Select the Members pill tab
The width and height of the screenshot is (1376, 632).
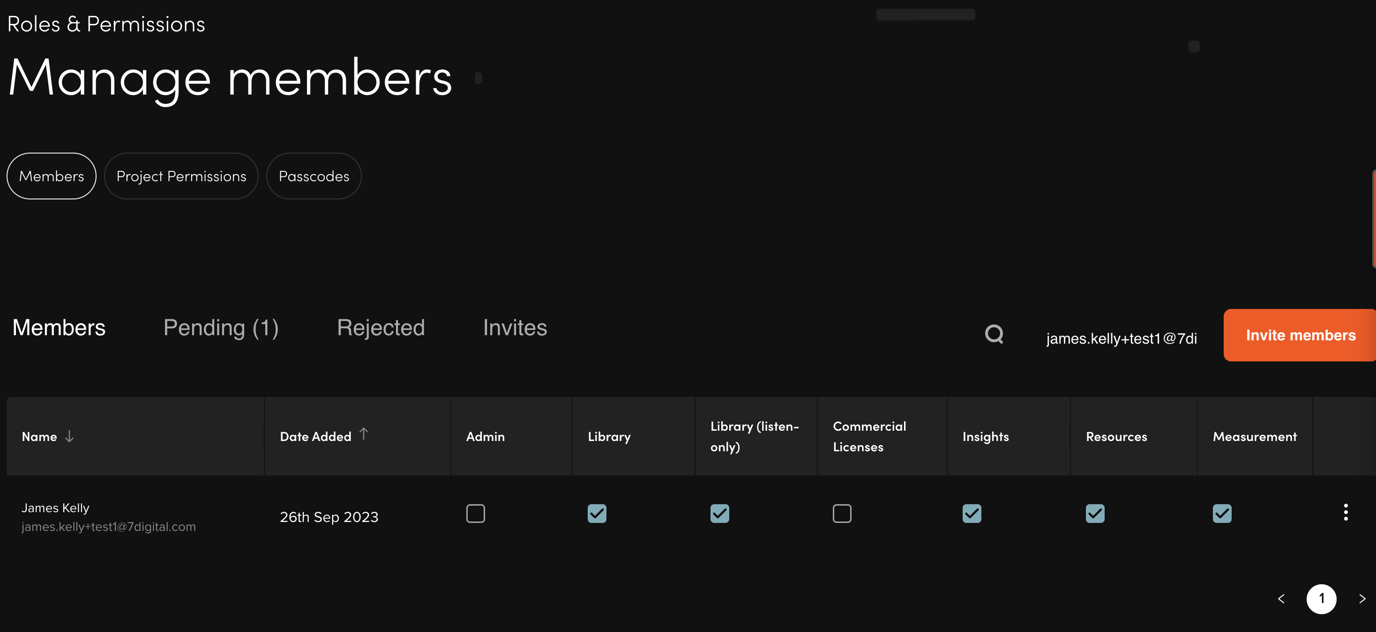point(52,176)
